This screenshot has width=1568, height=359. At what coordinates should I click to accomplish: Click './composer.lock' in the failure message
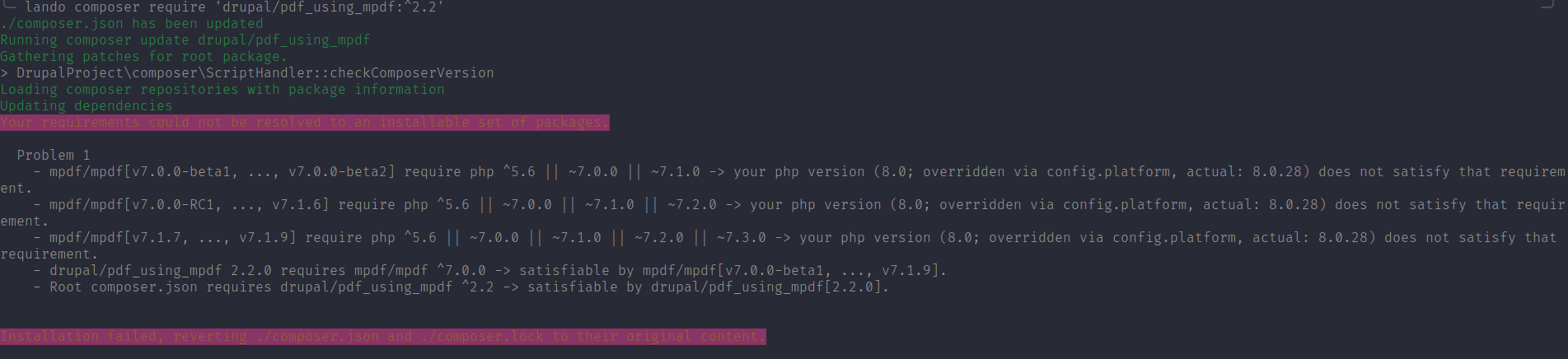point(482,337)
